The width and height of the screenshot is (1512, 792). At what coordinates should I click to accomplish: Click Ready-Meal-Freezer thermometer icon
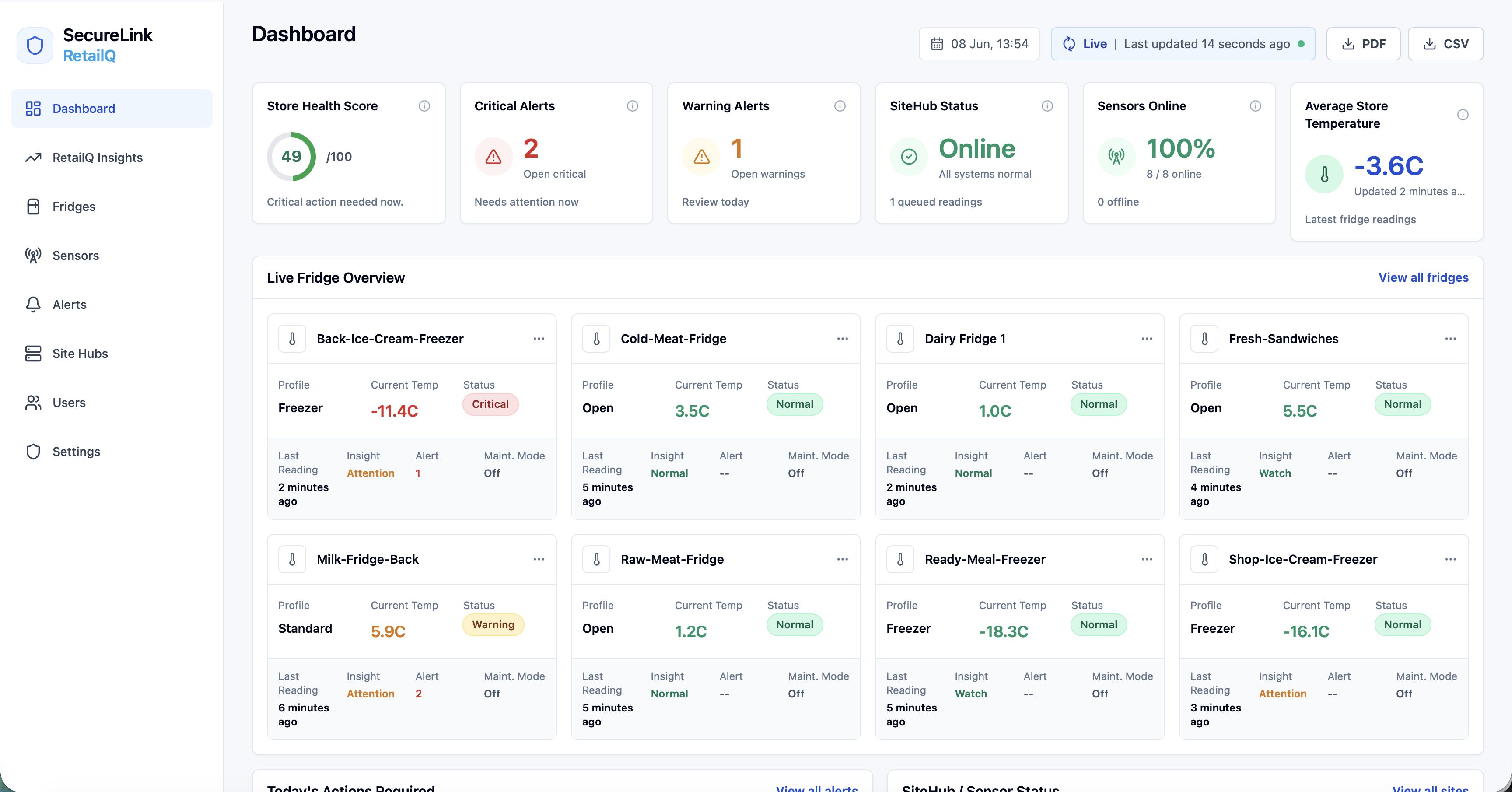coord(900,560)
